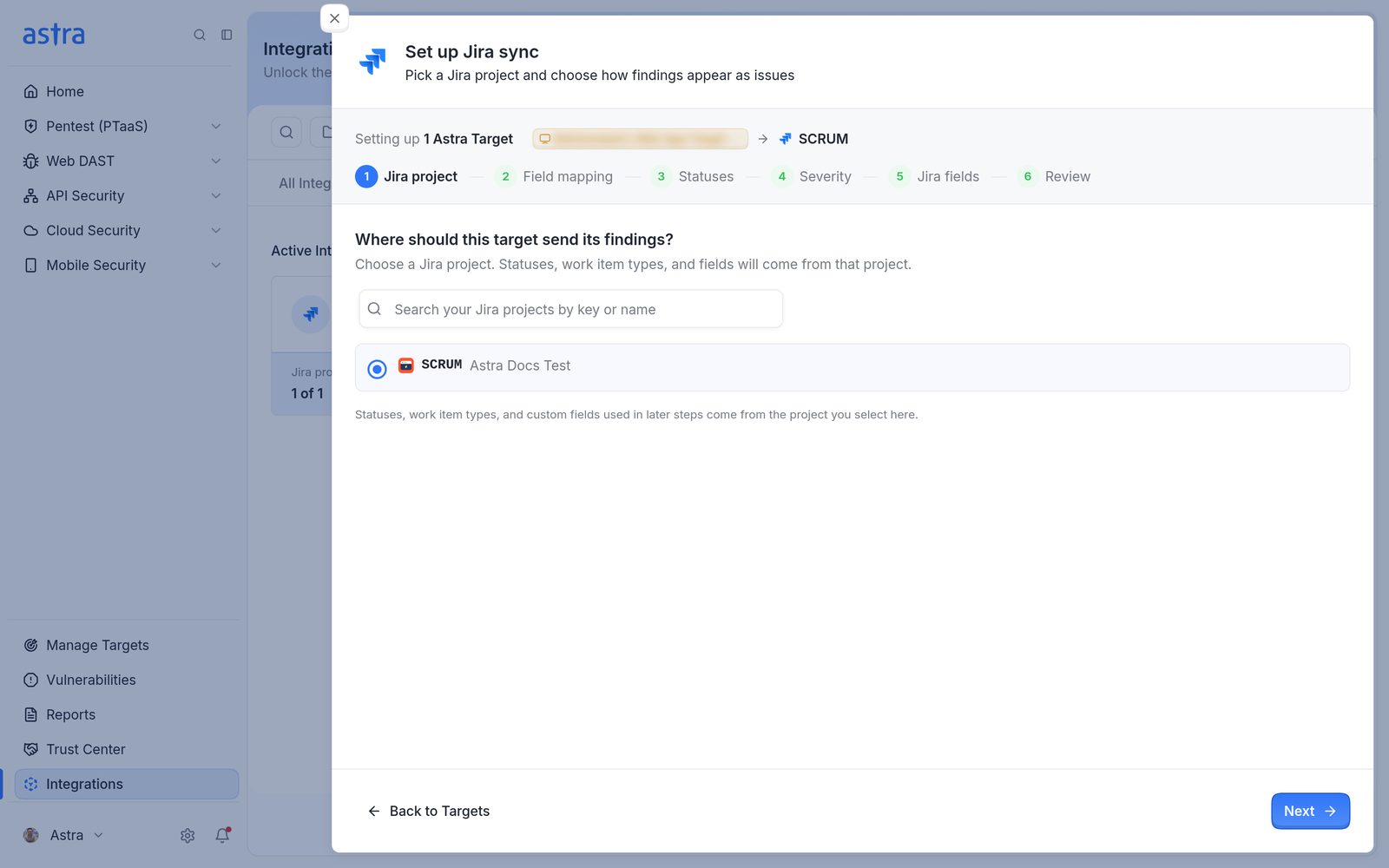Viewport: 1389px width, 868px height.
Task: Click the SCRUM project avatar icon
Action: 405,365
